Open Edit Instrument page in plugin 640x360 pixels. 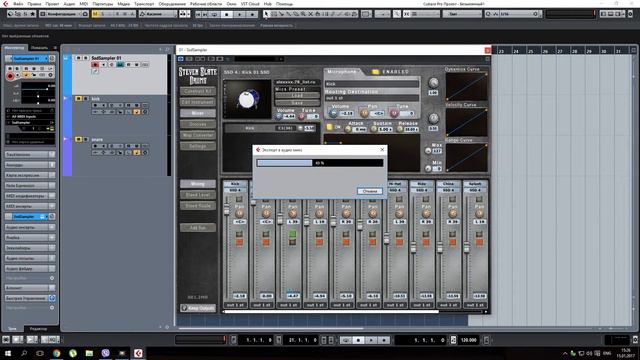click(x=198, y=102)
